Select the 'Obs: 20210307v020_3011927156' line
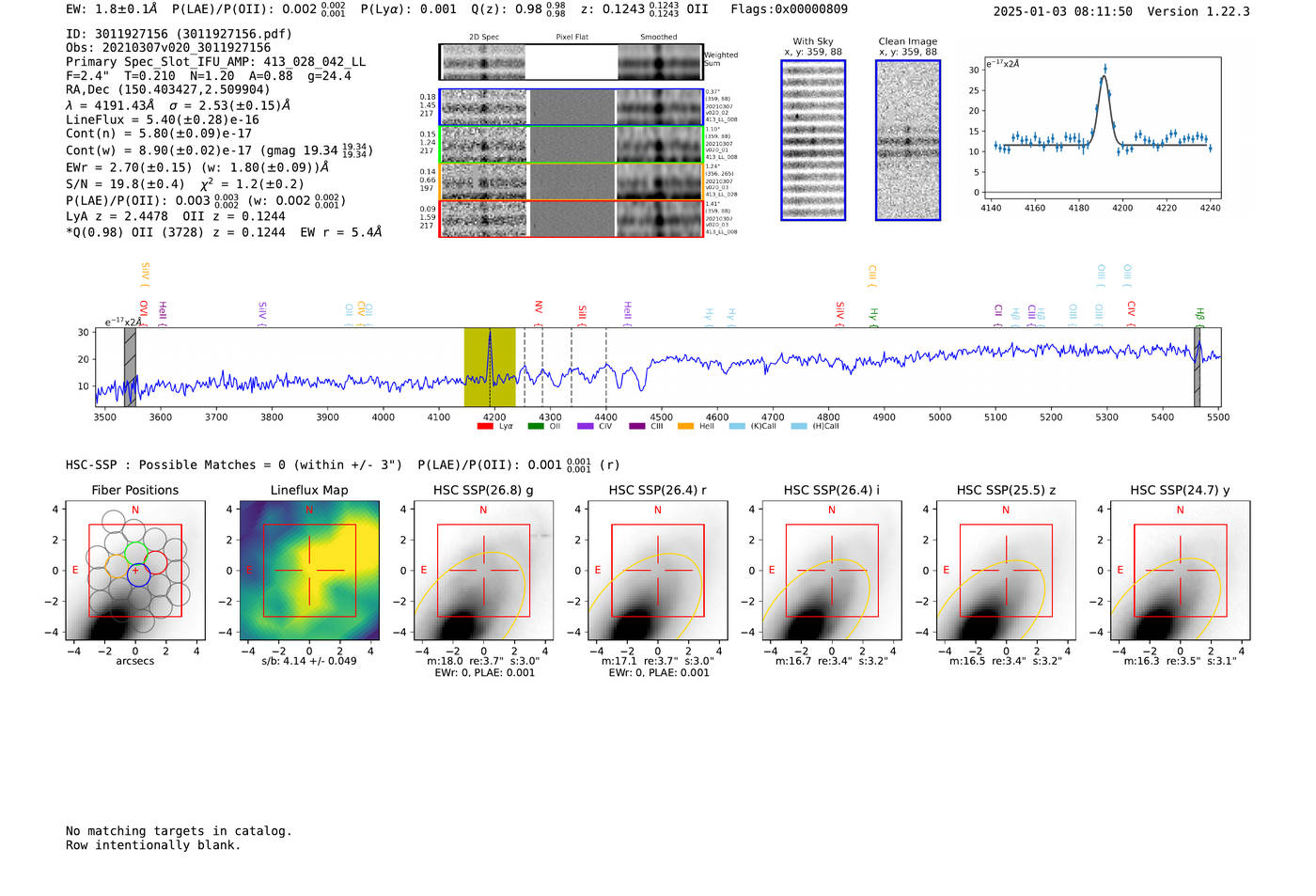Screen dimensions: 1316x896 [x=168, y=48]
